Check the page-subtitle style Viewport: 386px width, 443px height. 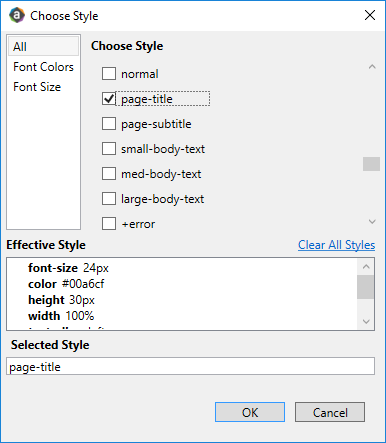109,124
